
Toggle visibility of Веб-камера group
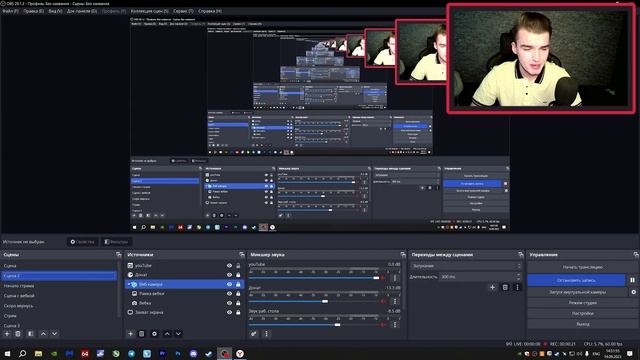pyautogui.click(x=229, y=284)
